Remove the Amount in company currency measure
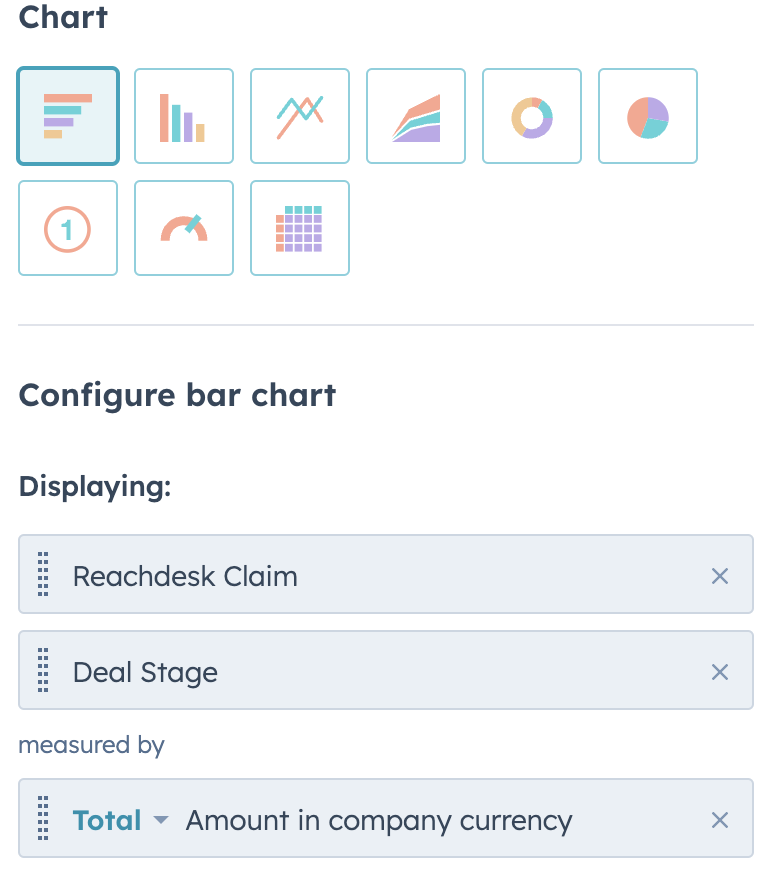Screen dimensions: 768x870 (720, 820)
